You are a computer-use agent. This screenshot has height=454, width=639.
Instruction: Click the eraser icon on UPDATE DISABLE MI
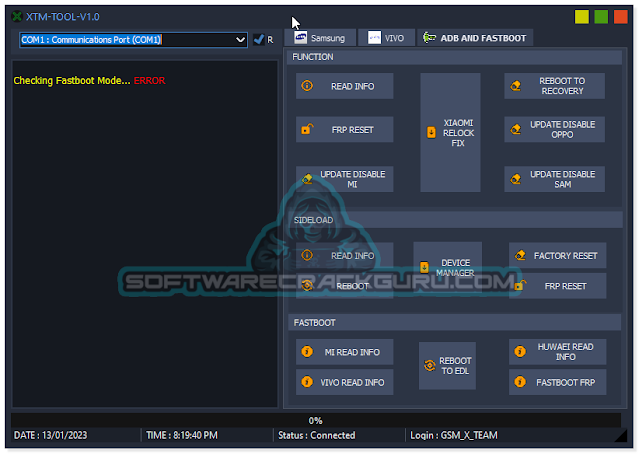click(307, 179)
